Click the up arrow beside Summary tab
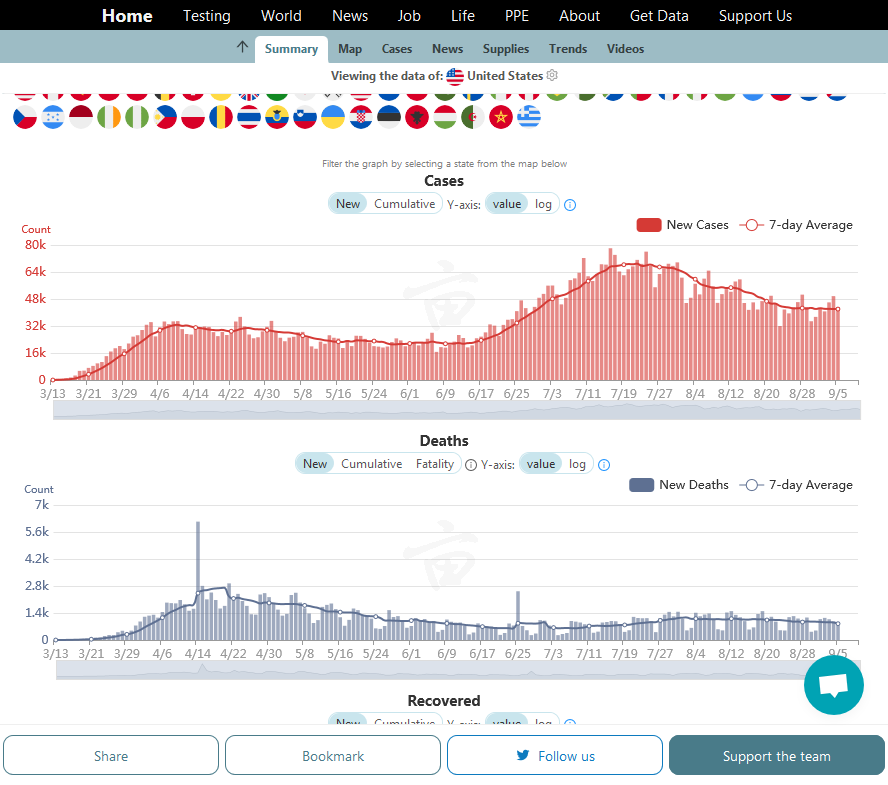The width and height of the screenshot is (888, 785). 242,47
